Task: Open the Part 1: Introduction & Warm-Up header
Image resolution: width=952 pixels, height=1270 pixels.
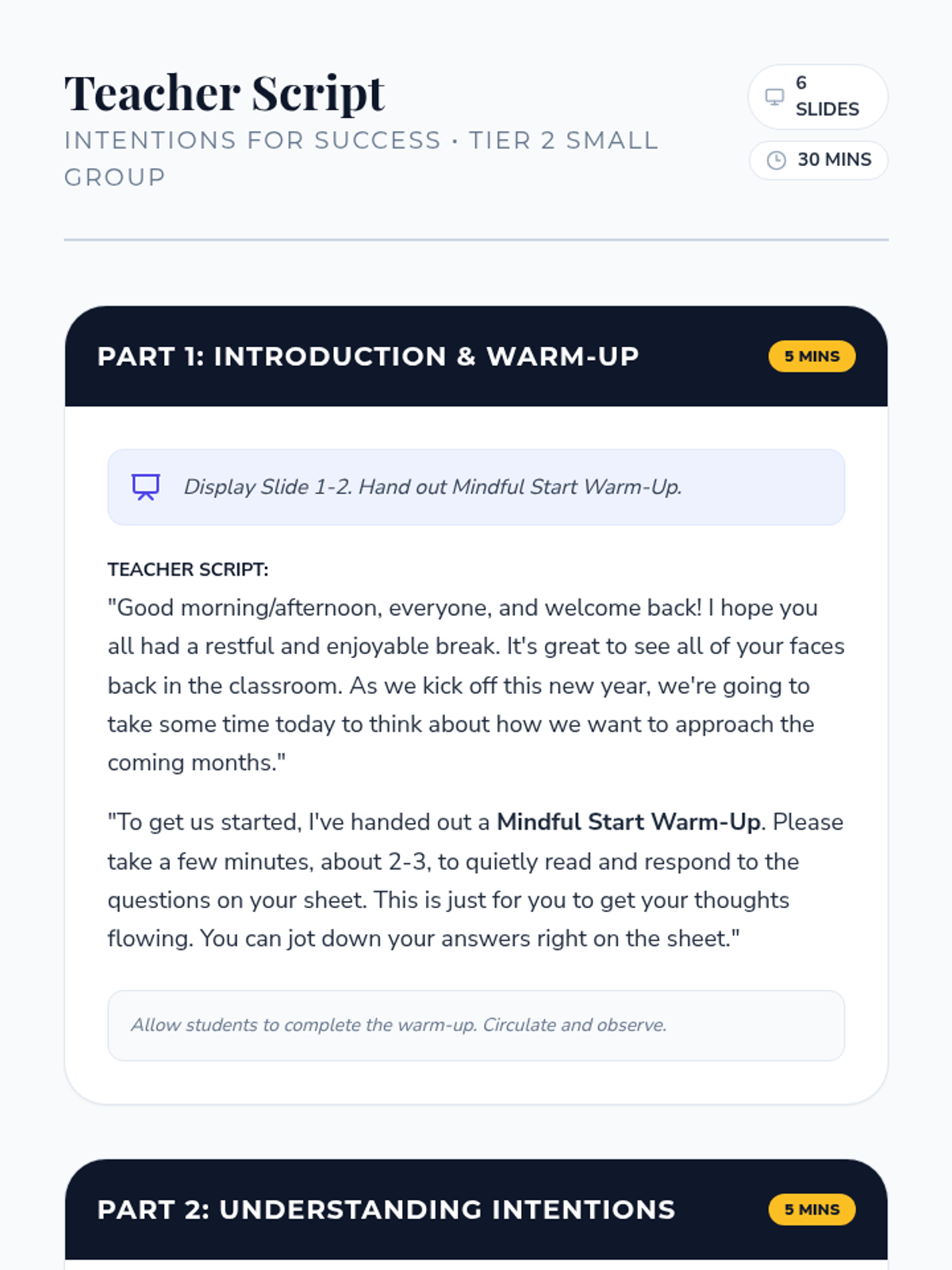Action: (x=476, y=356)
